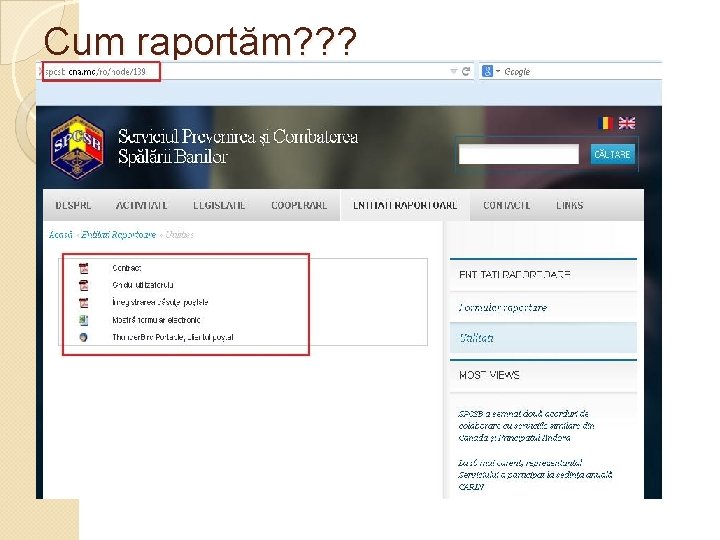Open news about the CARIN annual meeting
The image size is (720, 540).
click(x=535, y=475)
